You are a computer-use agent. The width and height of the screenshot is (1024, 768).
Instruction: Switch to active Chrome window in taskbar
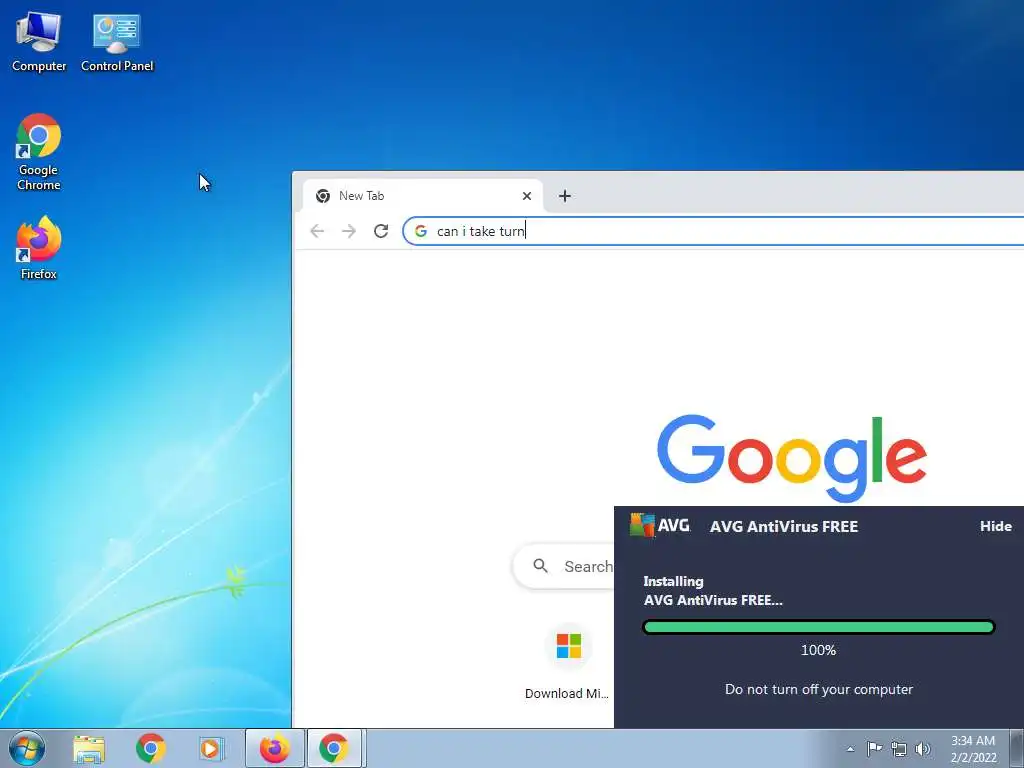coord(334,748)
